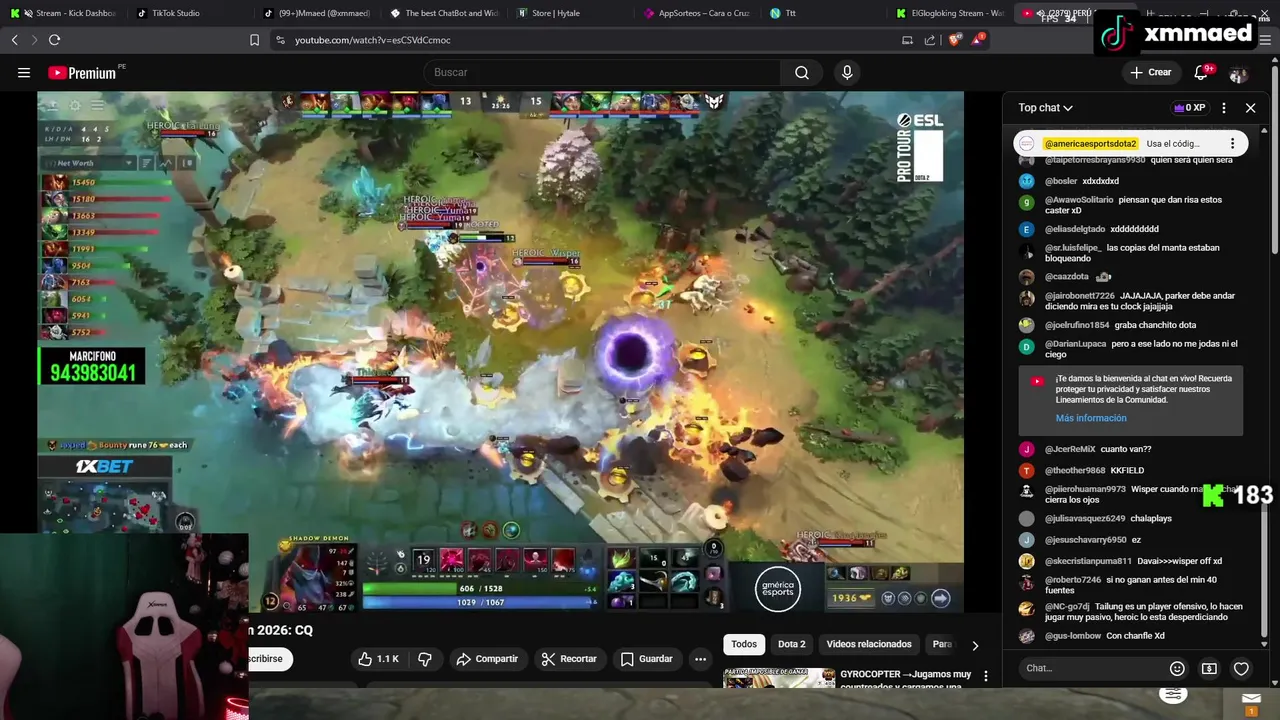The width and height of the screenshot is (1280, 720).
Task: Follow the Más información link
Action: point(1091,418)
